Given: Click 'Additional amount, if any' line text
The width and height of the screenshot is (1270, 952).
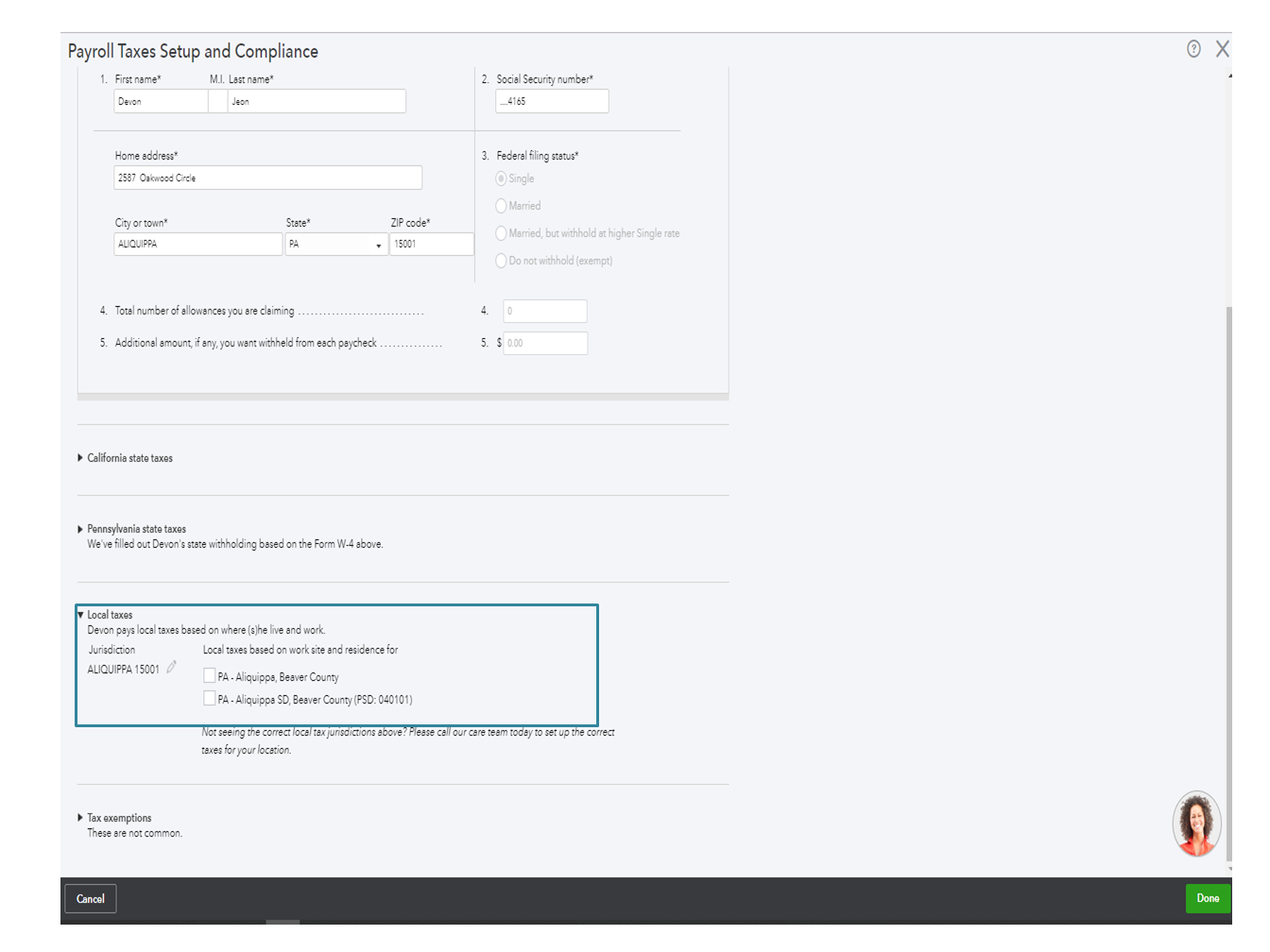Looking at the screenshot, I should [246, 343].
